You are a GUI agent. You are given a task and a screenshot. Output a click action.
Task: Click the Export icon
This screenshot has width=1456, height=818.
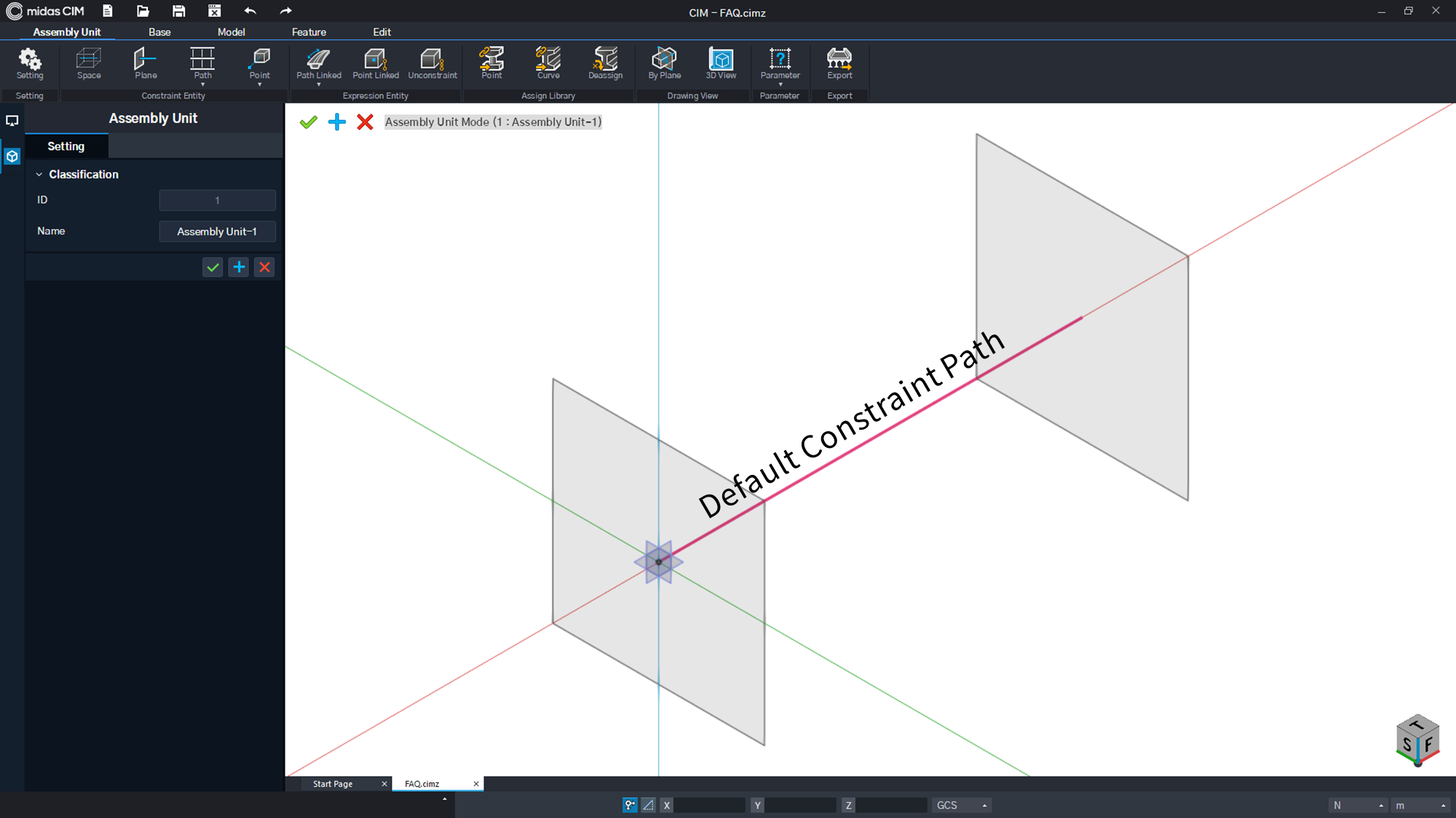pyautogui.click(x=839, y=63)
